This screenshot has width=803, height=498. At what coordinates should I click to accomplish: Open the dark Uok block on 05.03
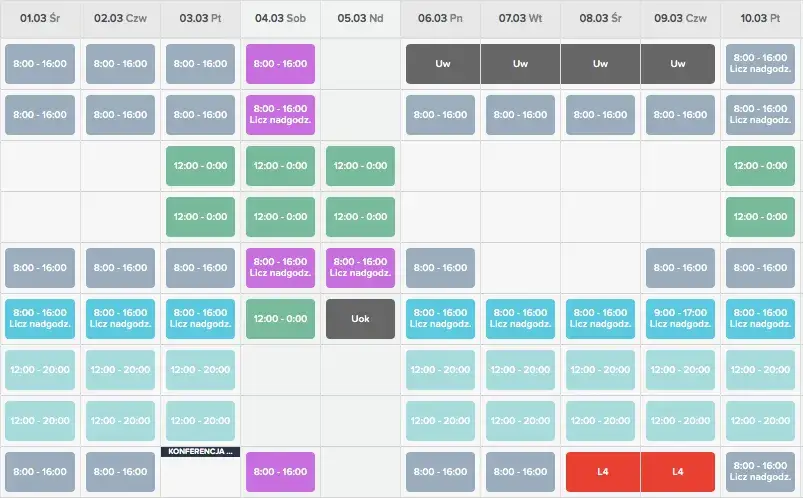pyautogui.click(x=360, y=319)
